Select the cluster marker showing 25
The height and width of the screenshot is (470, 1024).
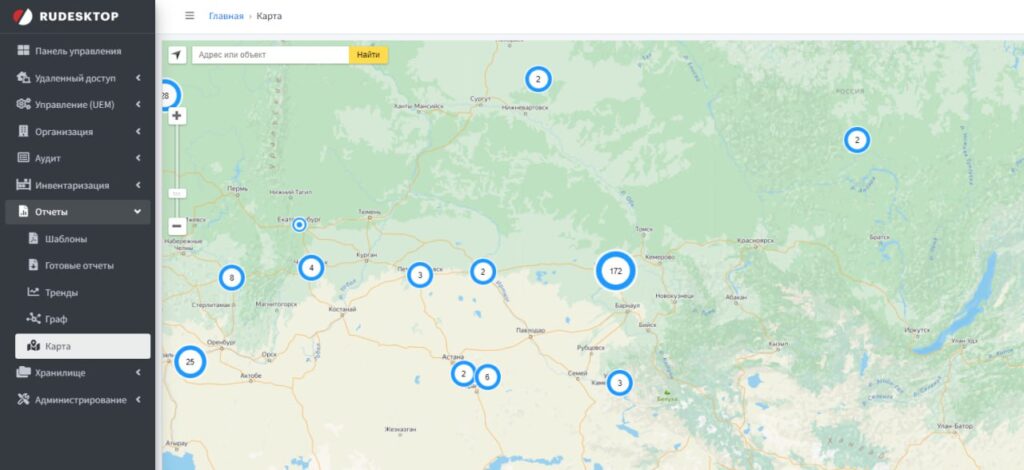click(x=189, y=361)
